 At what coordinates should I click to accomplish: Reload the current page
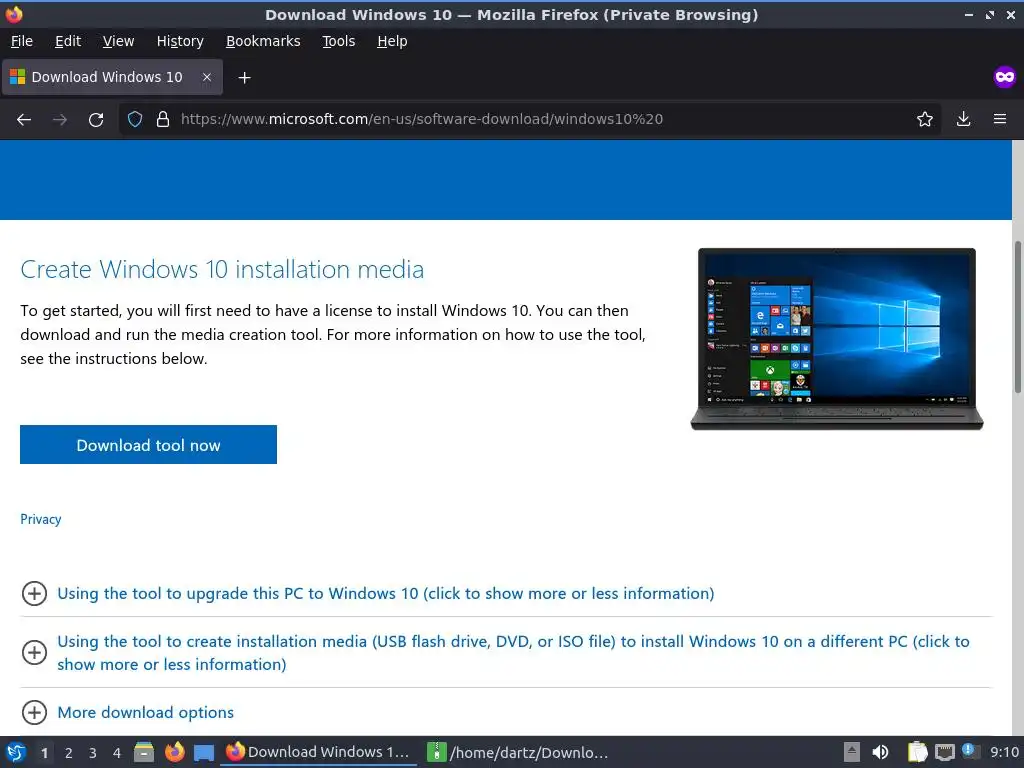(x=96, y=120)
